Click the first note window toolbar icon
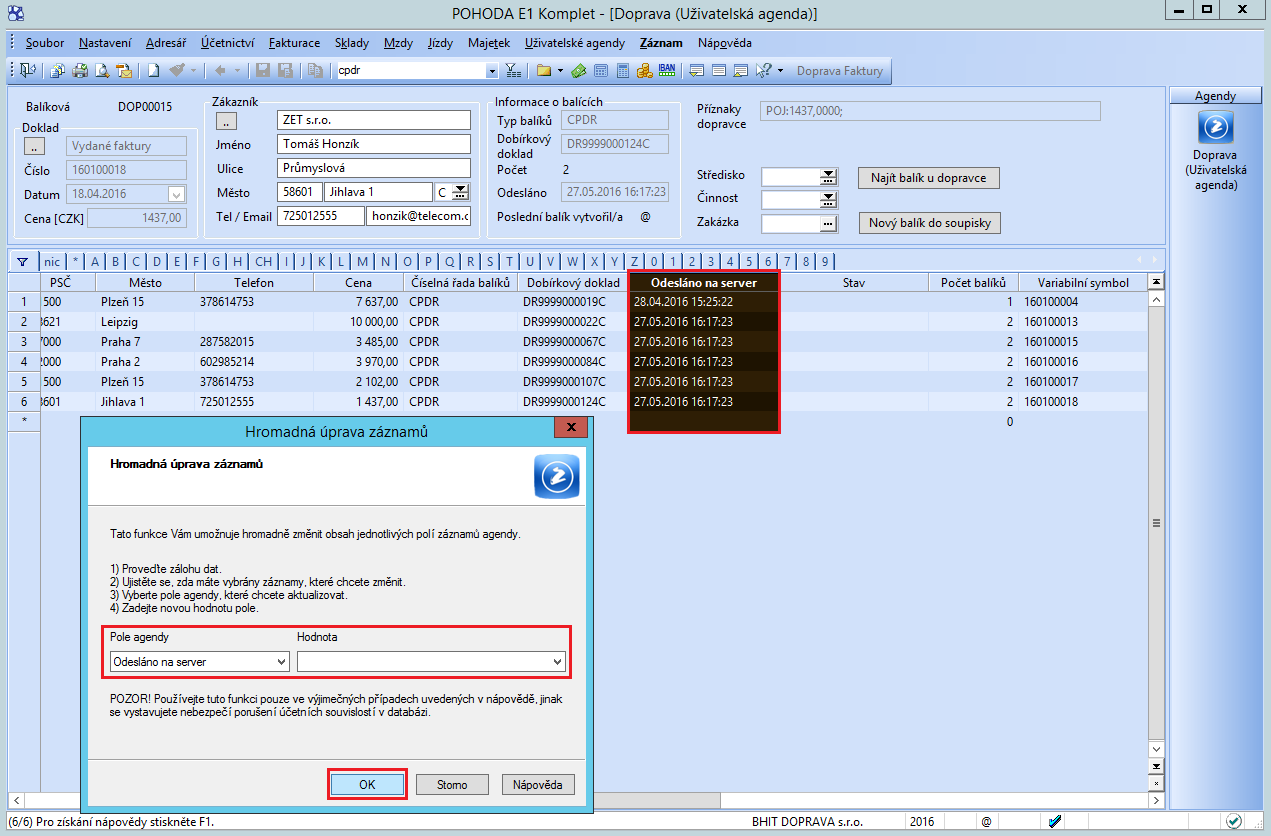The width and height of the screenshot is (1271, 836). coord(696,70)
